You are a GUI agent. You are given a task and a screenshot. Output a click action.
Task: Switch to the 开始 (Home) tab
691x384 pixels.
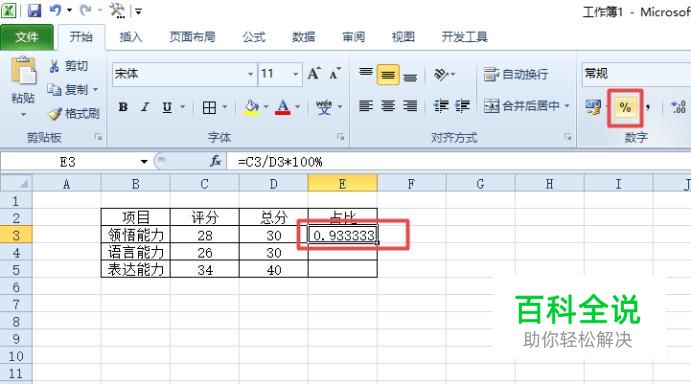coord(81,37)
